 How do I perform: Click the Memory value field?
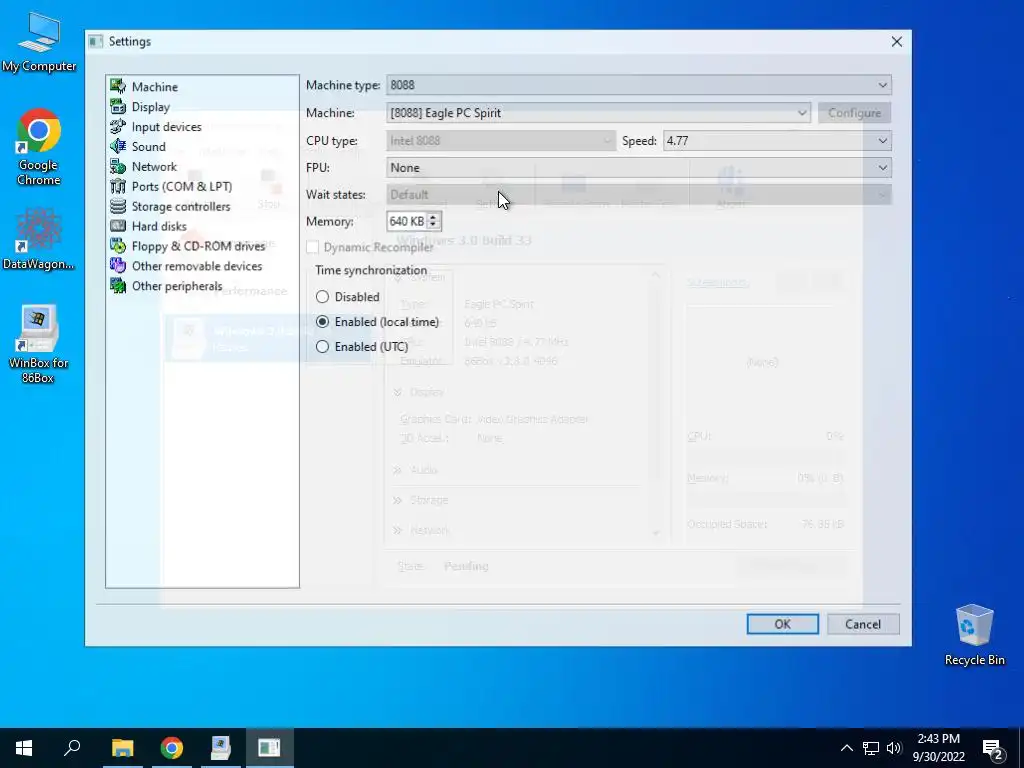pos(407,221)
